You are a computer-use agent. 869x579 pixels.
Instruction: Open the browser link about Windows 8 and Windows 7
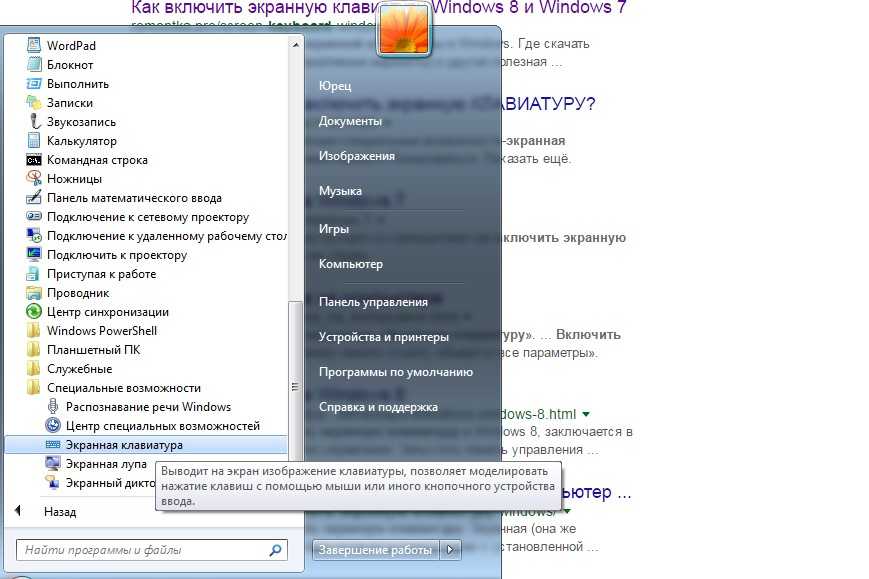[379, 8]
